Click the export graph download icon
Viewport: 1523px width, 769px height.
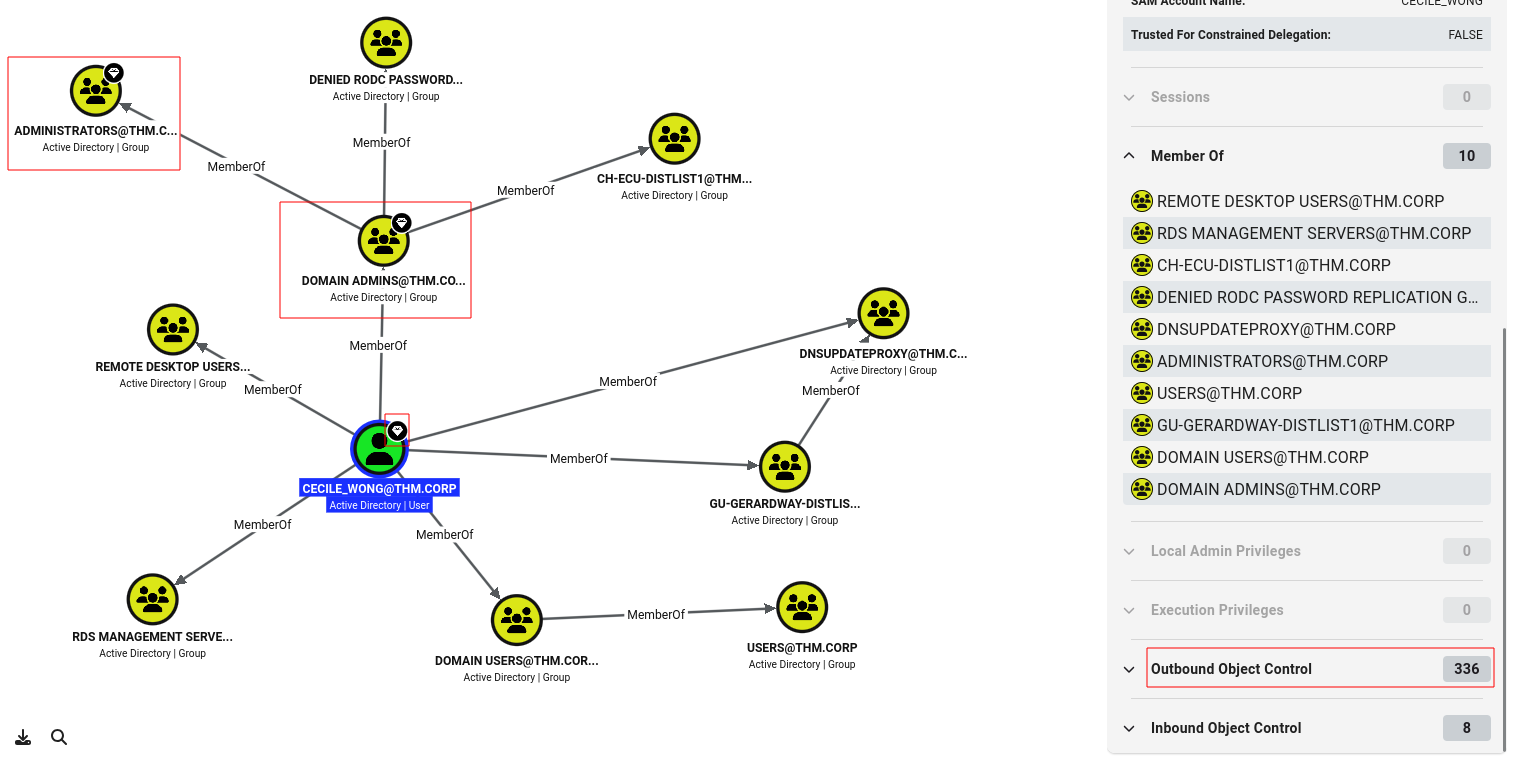pyautogui.click(x=23, y=738)
